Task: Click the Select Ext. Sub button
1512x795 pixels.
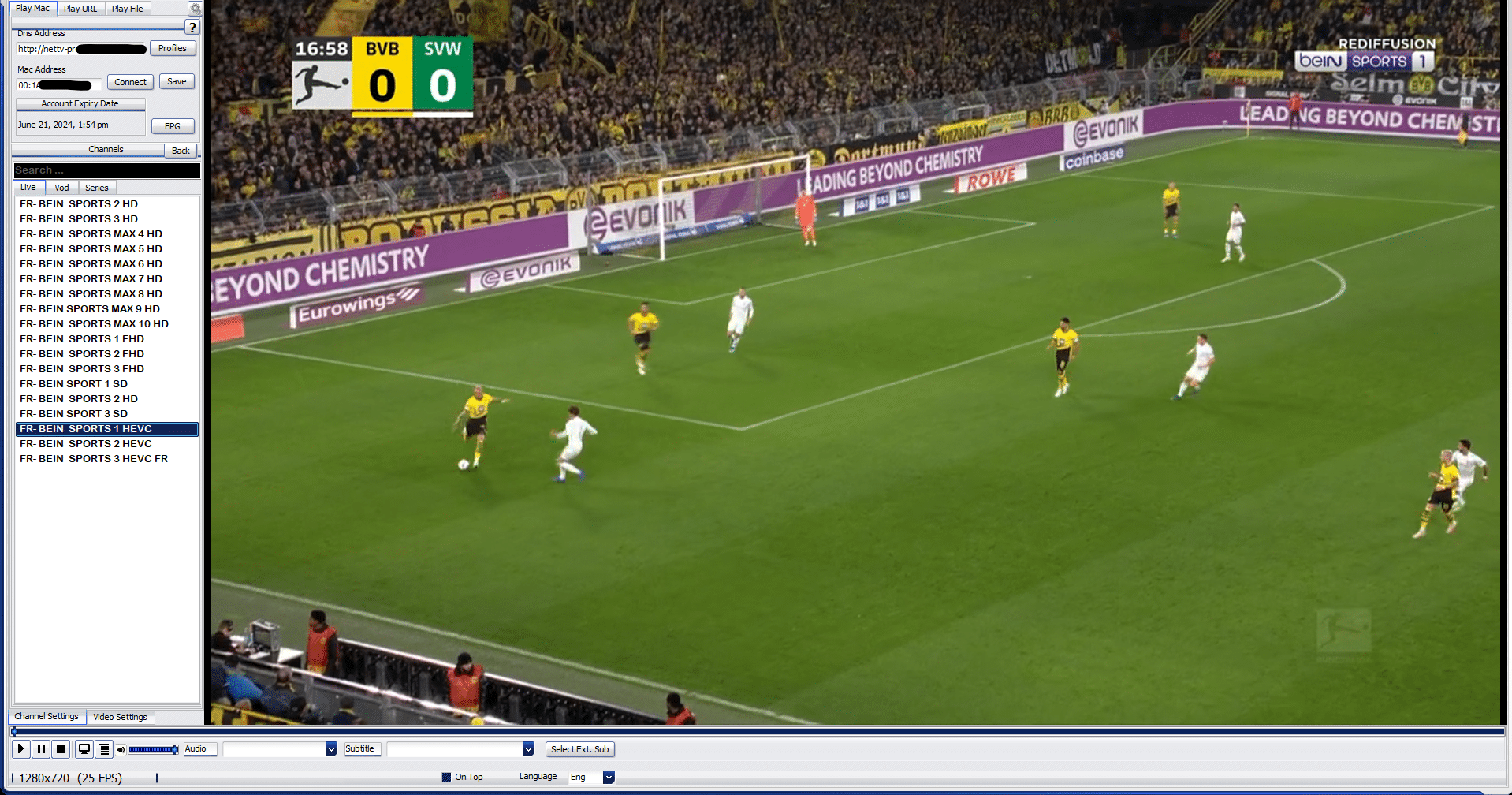Action: 580,749
